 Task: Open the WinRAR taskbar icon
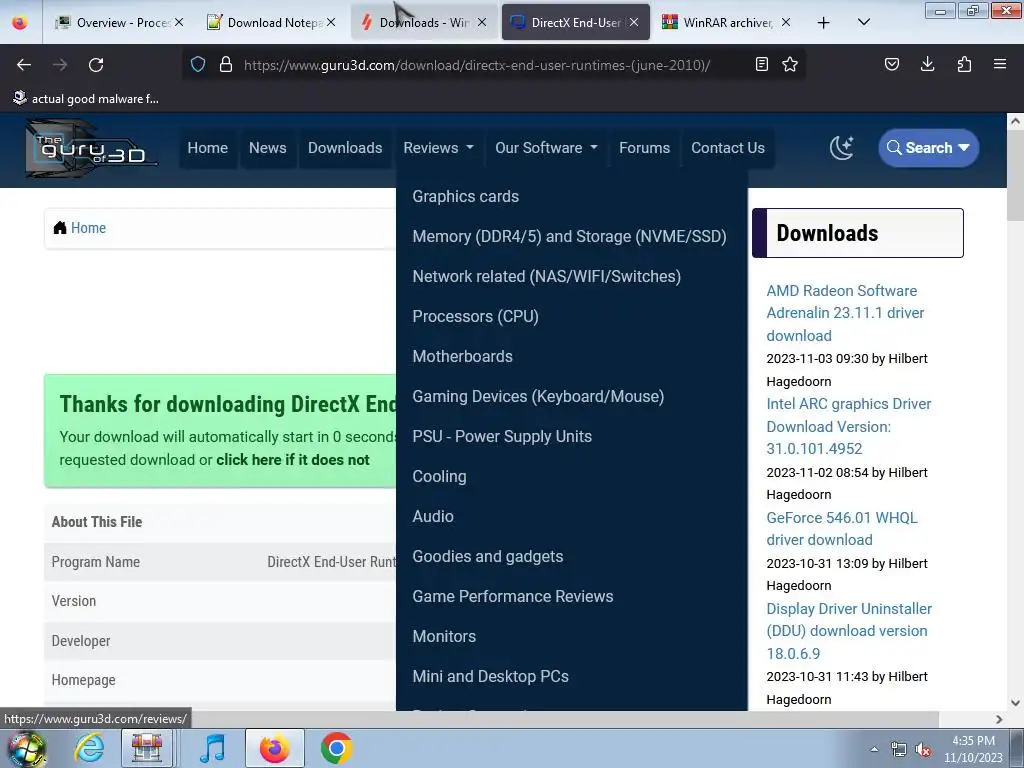click(x=147, y=748)
